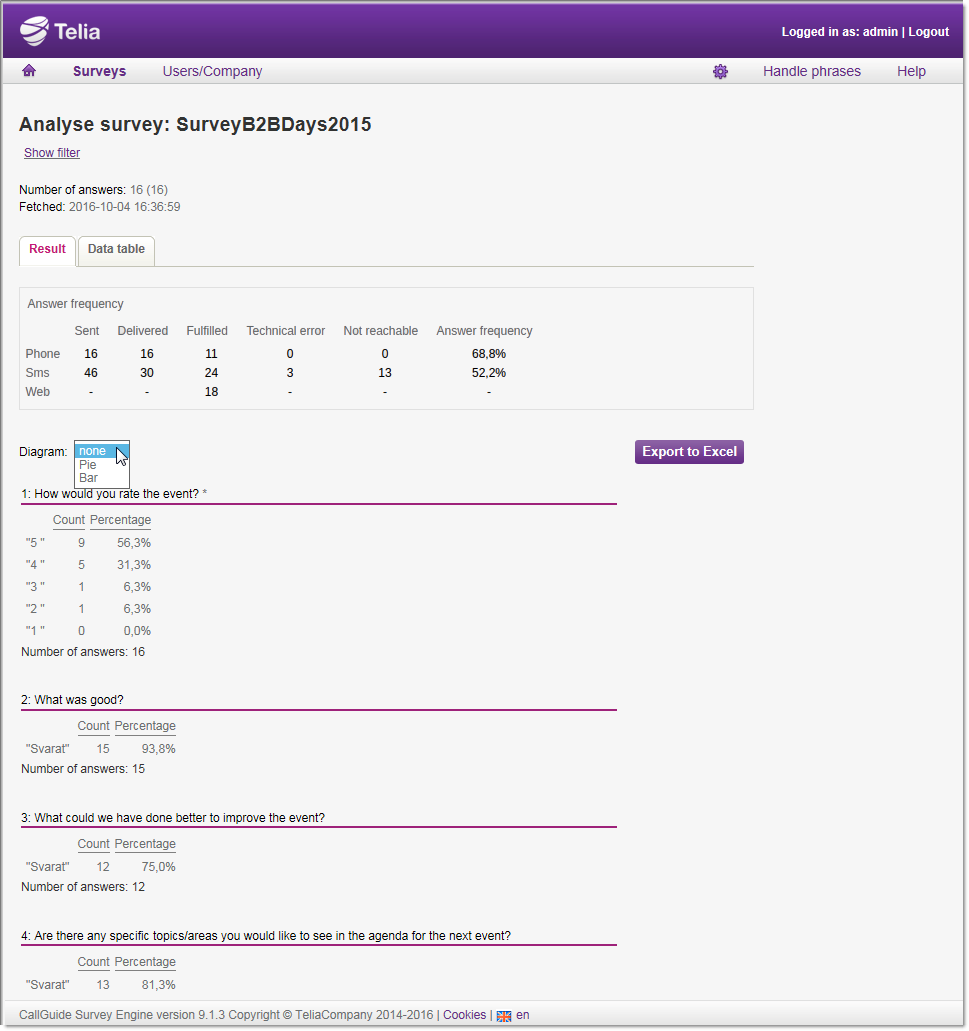Click the Count column header for question 1
This screenshot has width=969, height=1031.
coord(69,520)
